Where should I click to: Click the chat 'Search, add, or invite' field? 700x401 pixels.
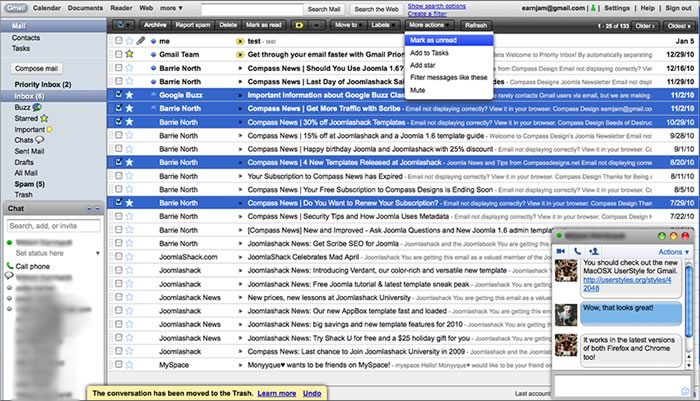point(54,226)
